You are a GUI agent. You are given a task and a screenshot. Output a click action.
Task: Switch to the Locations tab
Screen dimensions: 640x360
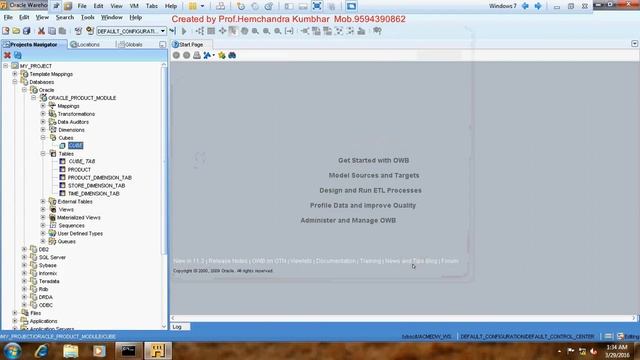85,44
